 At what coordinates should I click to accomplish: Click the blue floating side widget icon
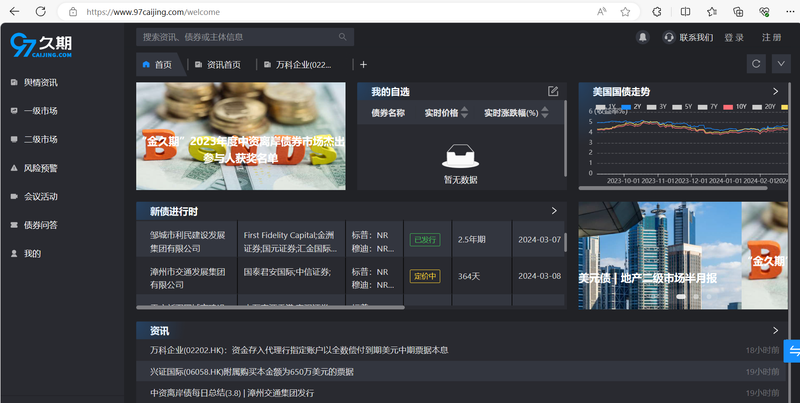click(x=792, y=350)
